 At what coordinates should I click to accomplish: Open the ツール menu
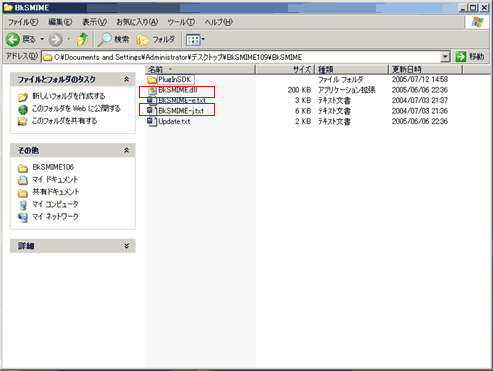[181, 22]
